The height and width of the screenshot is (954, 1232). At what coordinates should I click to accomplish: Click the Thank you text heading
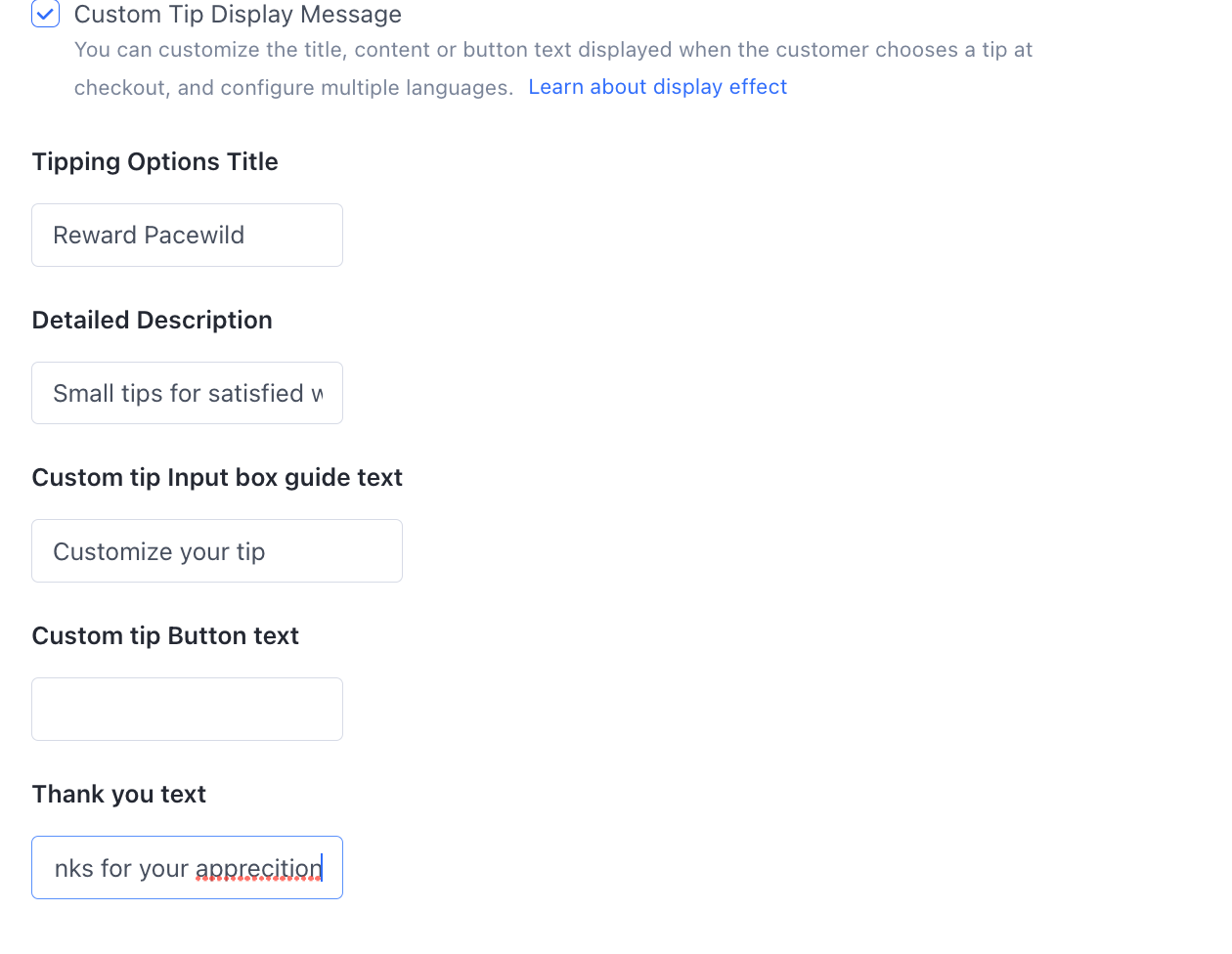click(118, 795)
